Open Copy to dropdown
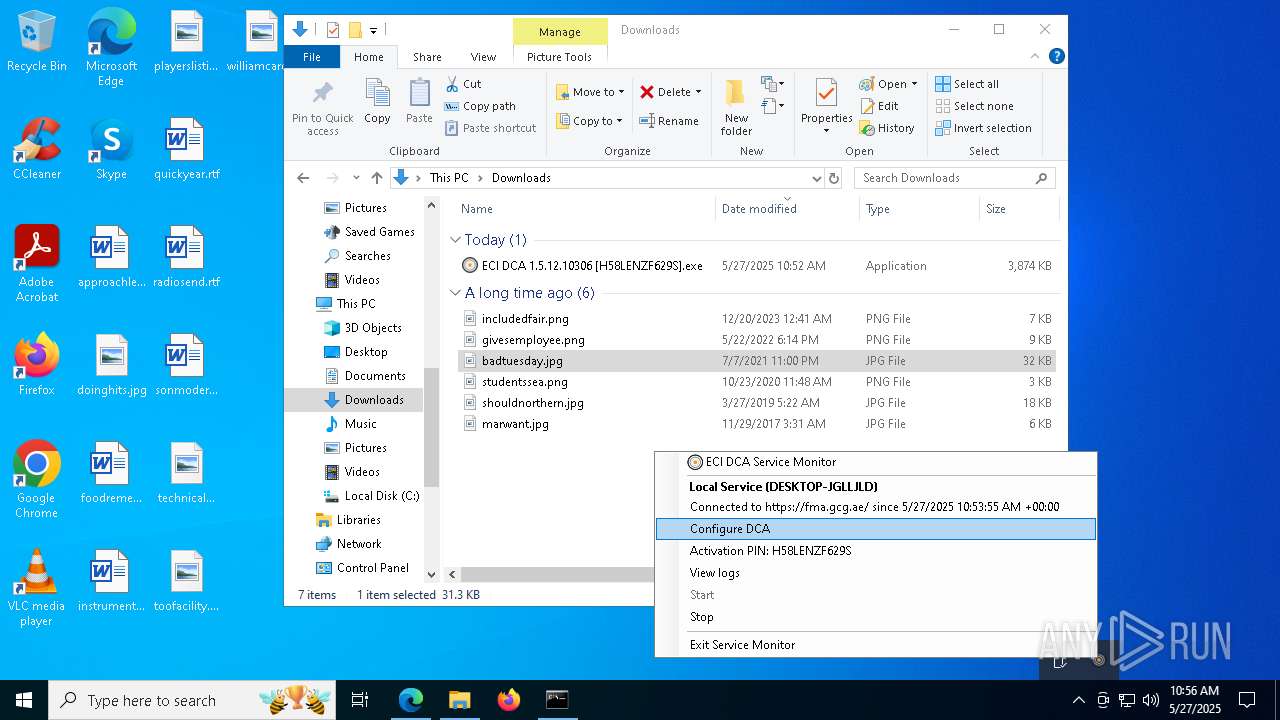This screenshot has height=720, width=1280. click(590, 121)
